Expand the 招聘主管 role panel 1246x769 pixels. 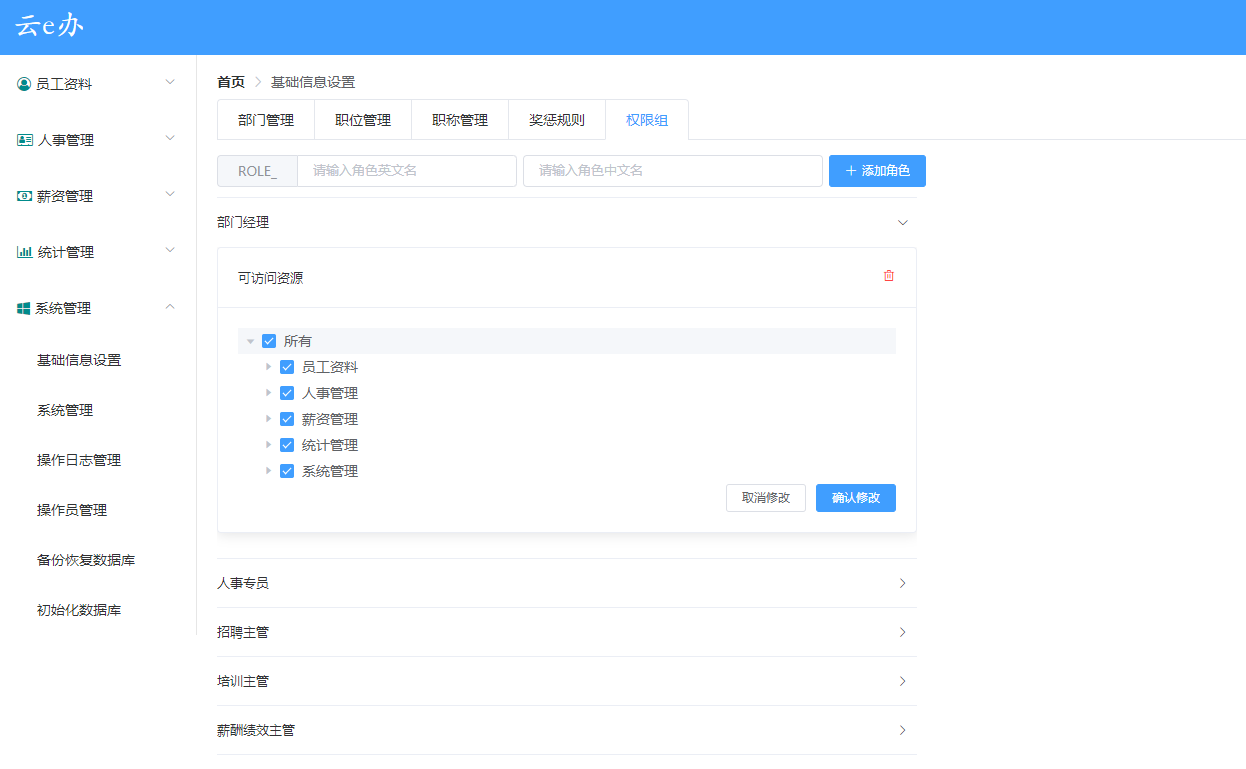(x=566, y=632)
